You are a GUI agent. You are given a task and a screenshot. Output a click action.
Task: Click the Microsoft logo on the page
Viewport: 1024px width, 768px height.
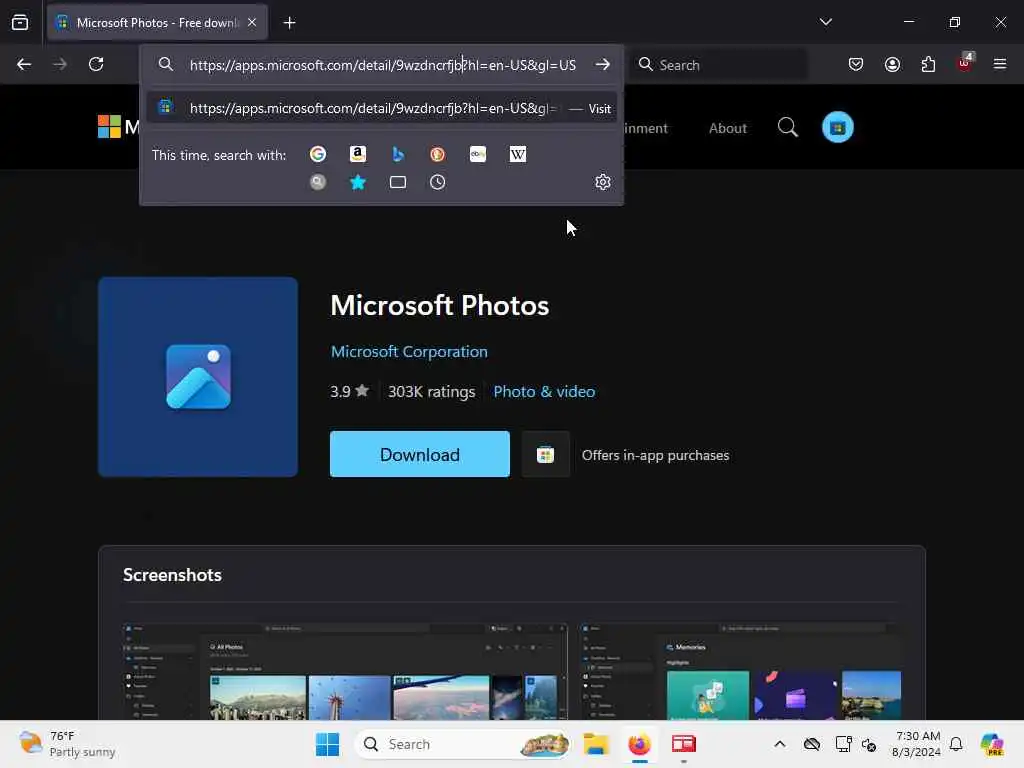coord(109,127)
